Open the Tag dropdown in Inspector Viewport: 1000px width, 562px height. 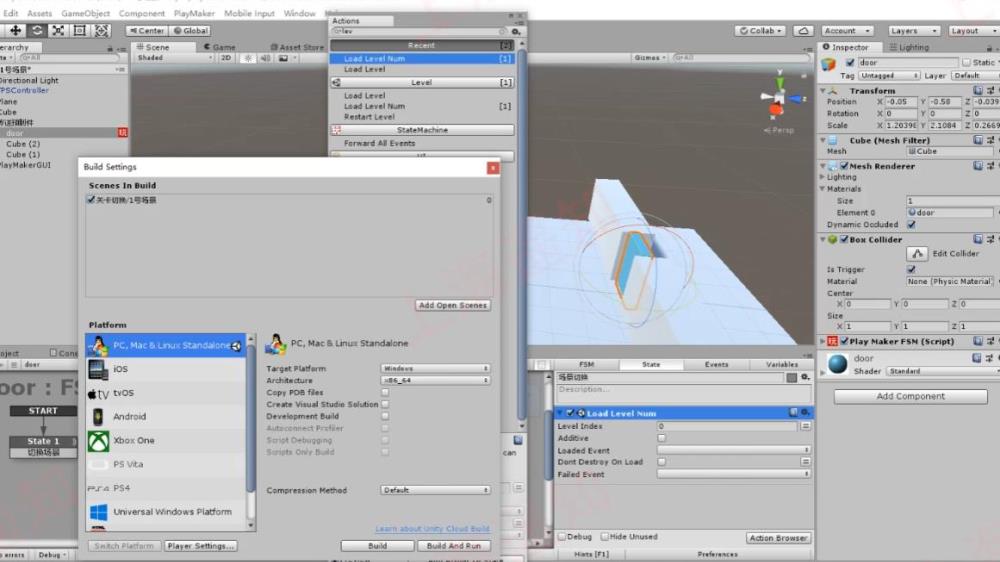click(x=889, y=75)
